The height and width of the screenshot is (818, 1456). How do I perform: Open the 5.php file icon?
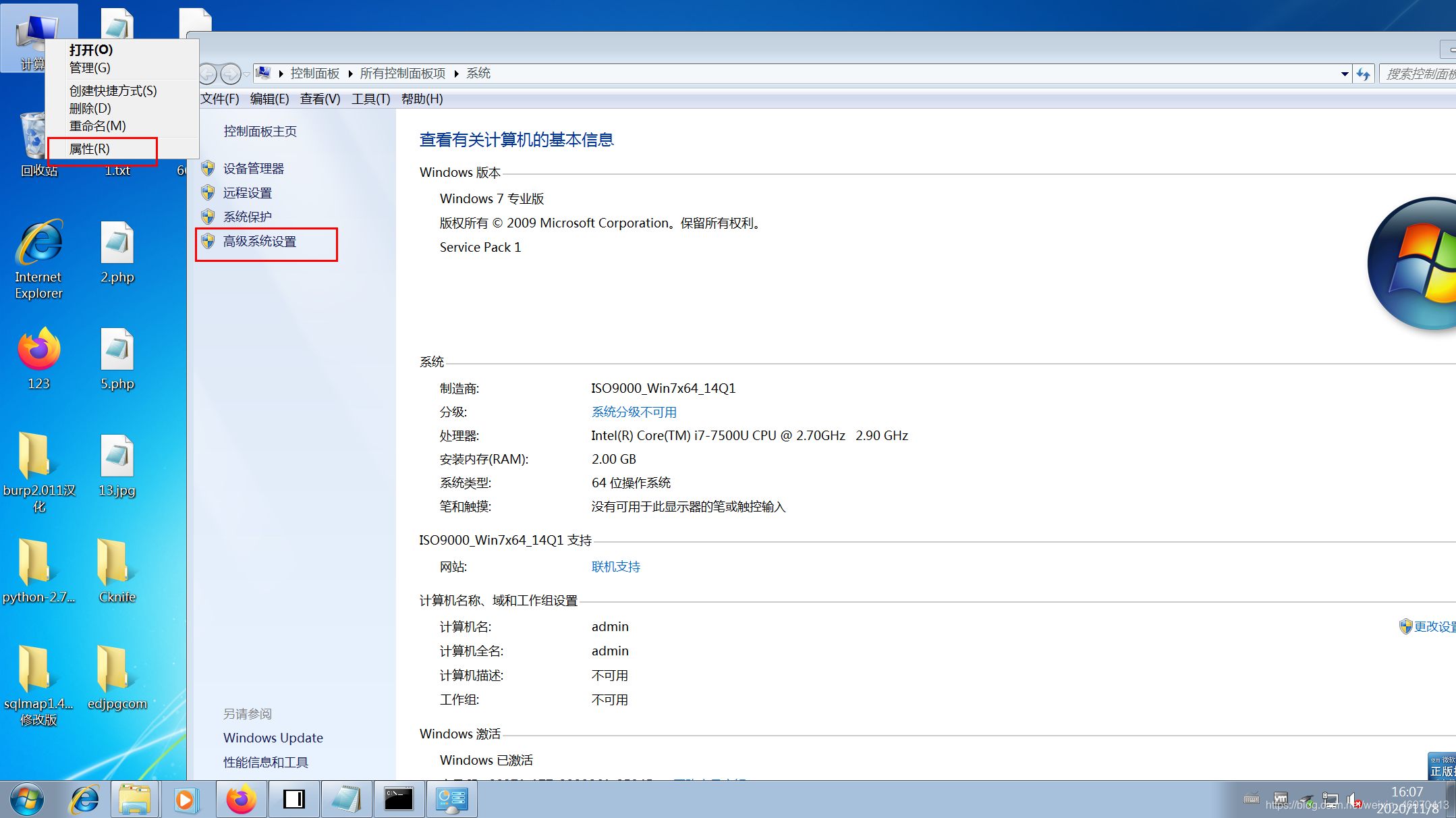pos(117,350)
